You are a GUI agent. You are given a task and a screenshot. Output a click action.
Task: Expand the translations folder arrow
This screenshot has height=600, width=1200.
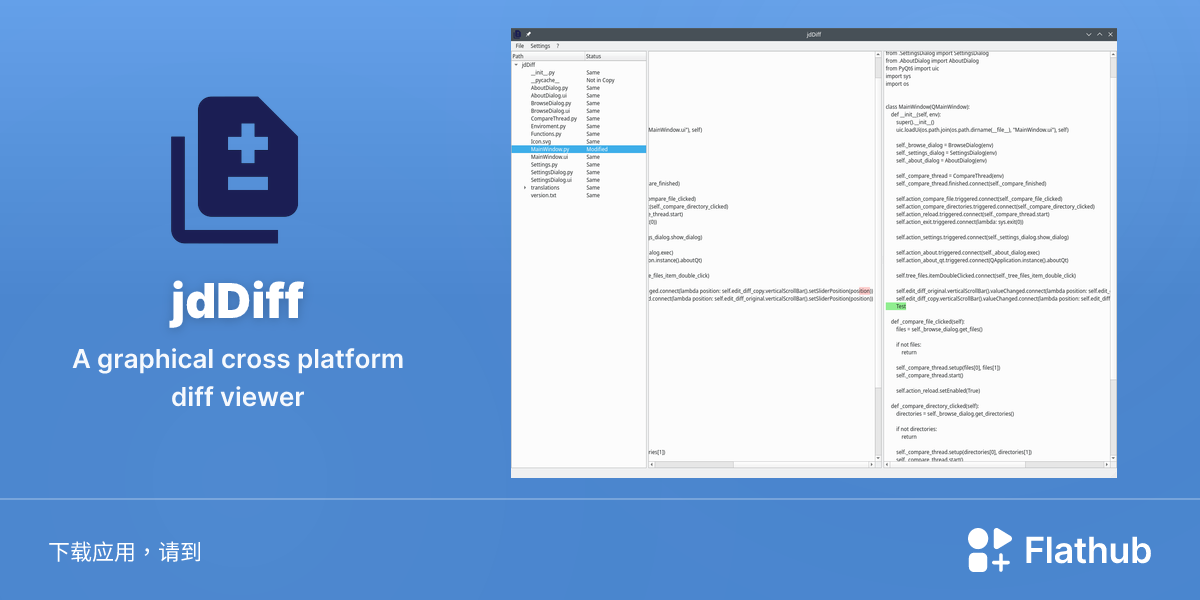click(525, 187)
